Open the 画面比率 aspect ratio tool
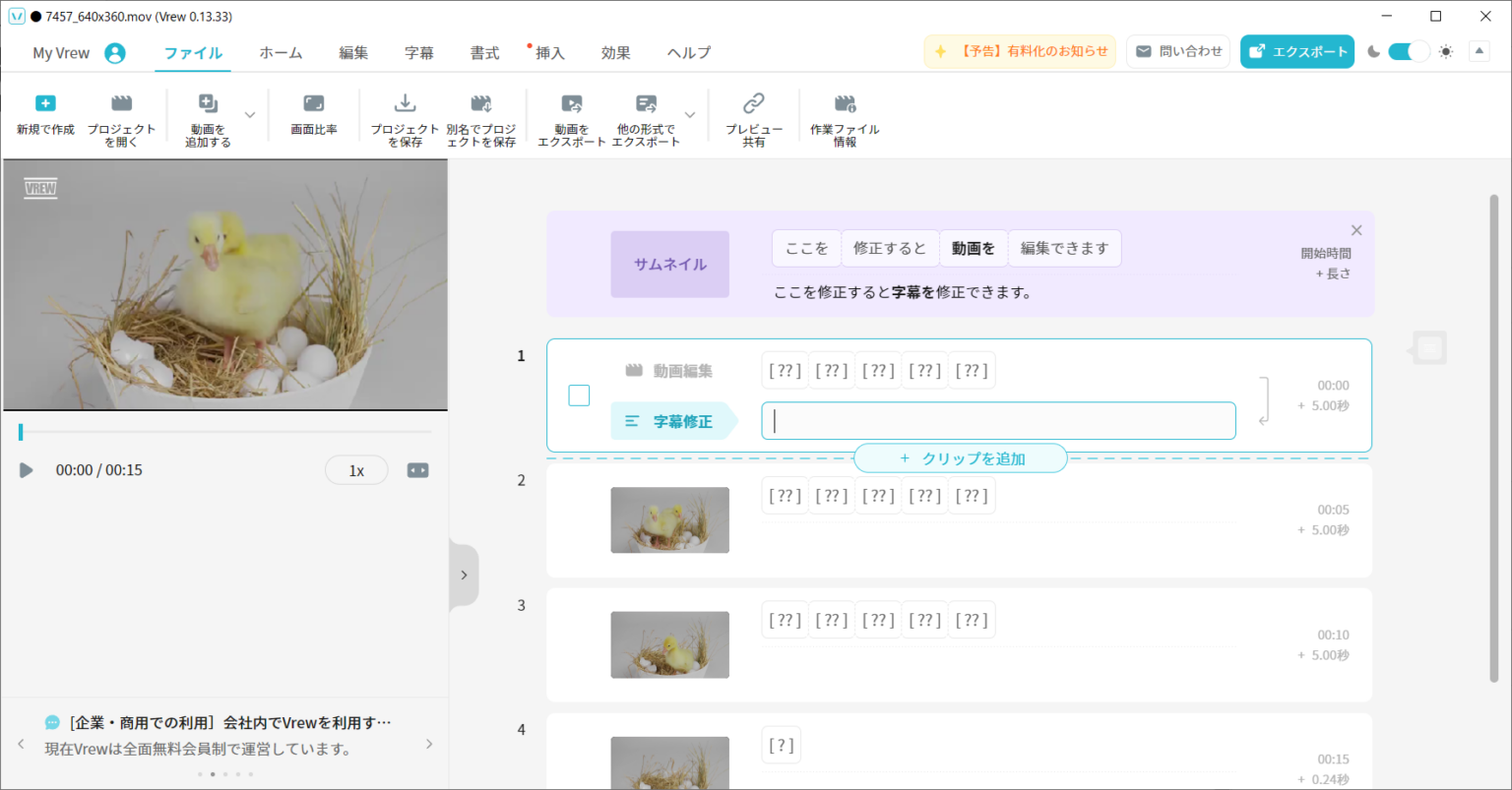This screenshot has width=1512, height=790. 313,117
